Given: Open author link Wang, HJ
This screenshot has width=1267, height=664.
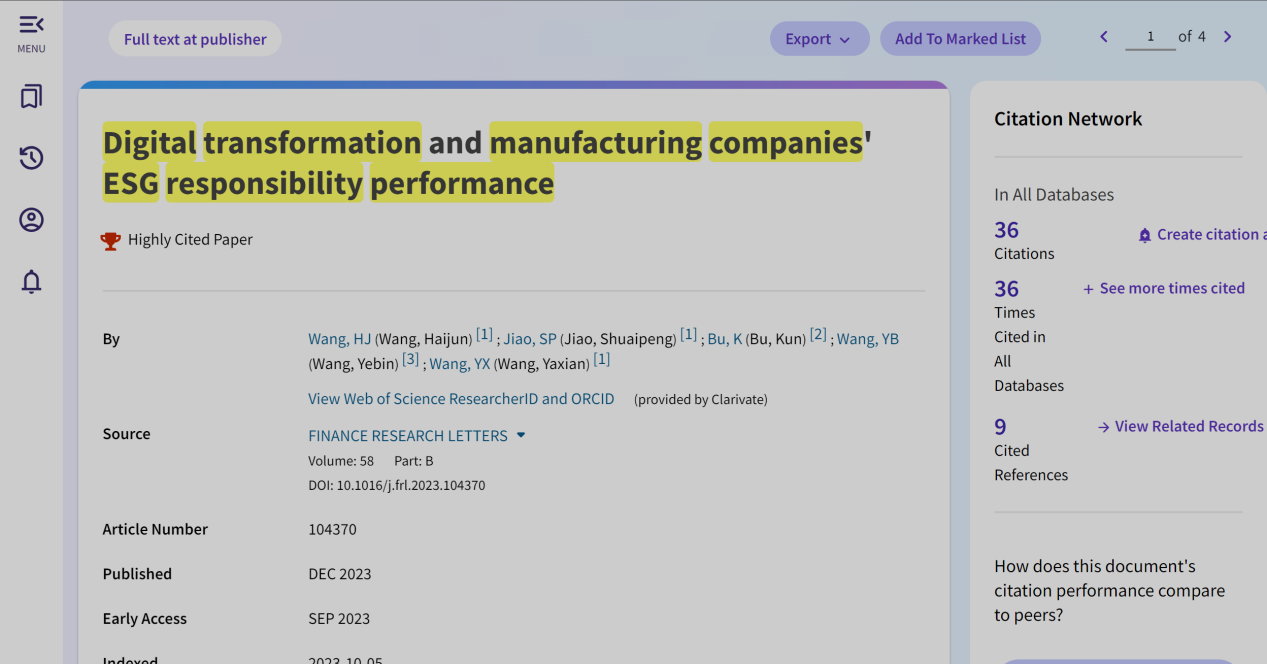Looking at the screenshot, I should (339, 339).
